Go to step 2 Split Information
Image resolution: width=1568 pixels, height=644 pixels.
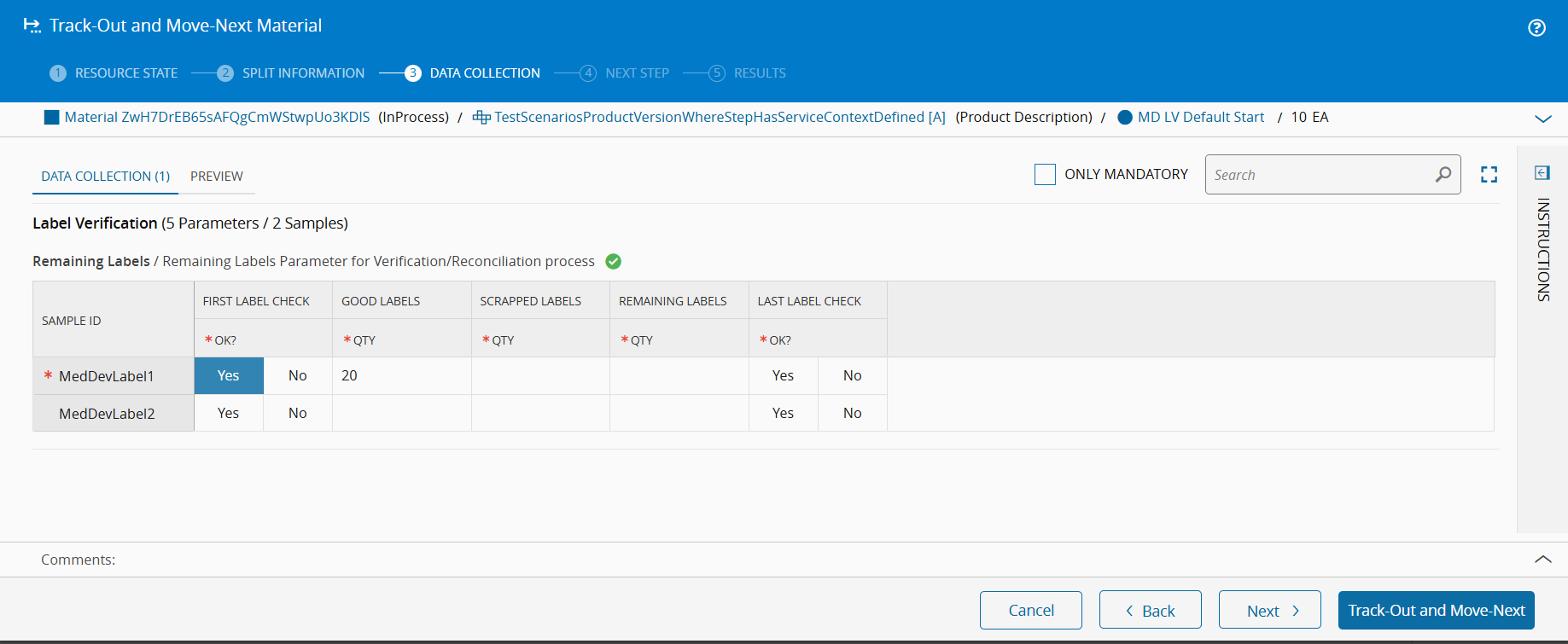click(290, 73)
